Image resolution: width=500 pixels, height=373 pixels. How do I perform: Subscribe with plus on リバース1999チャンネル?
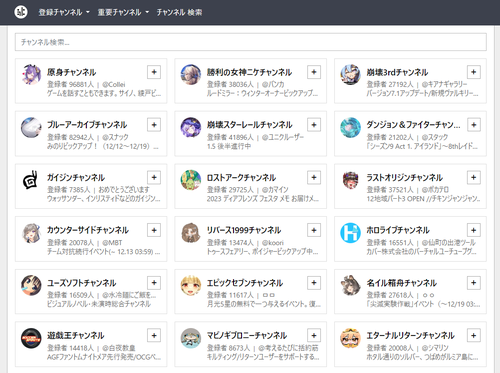pyautogui.click(x=314, y=230)
